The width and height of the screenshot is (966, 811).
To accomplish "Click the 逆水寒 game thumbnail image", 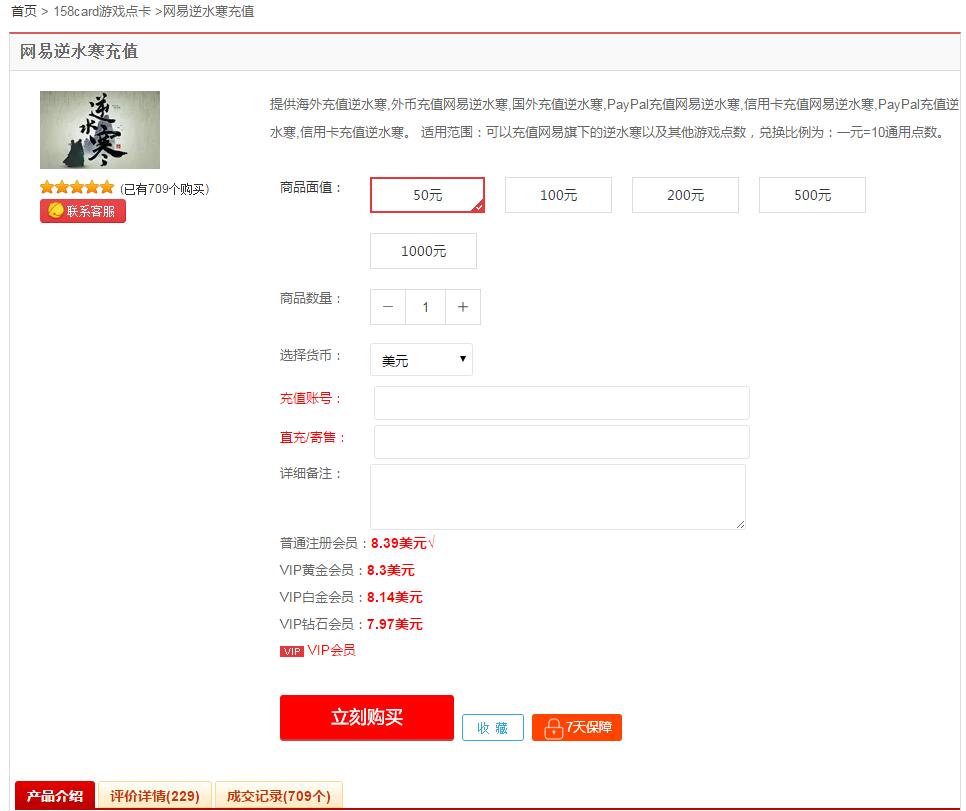I will point(100,130).
